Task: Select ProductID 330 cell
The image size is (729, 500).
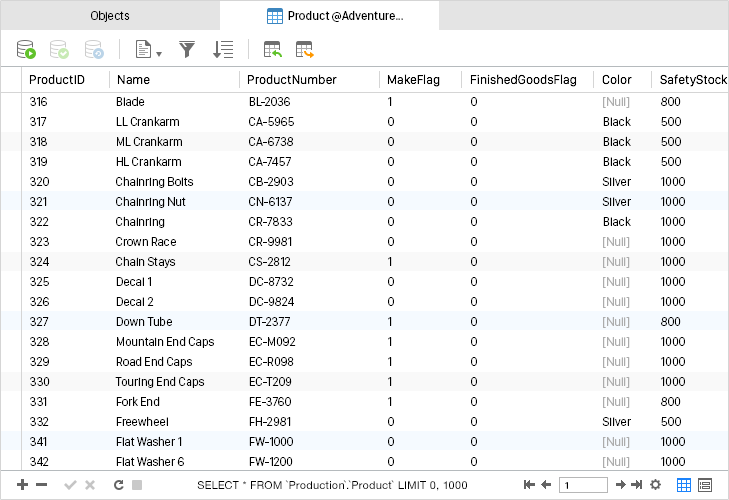Action: click(x=40, y=382)
